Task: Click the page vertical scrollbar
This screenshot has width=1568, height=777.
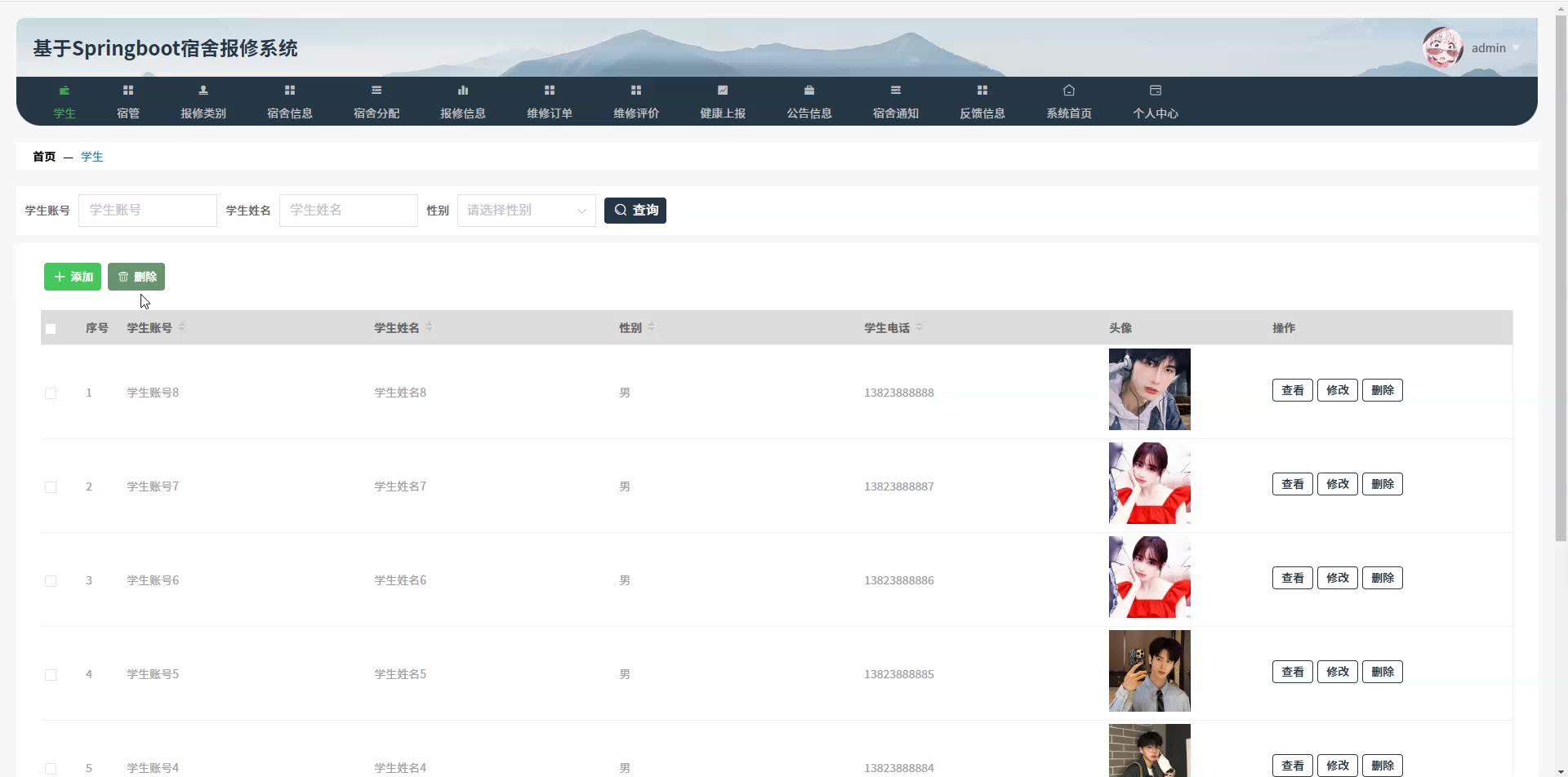Action: point(1561,277)
